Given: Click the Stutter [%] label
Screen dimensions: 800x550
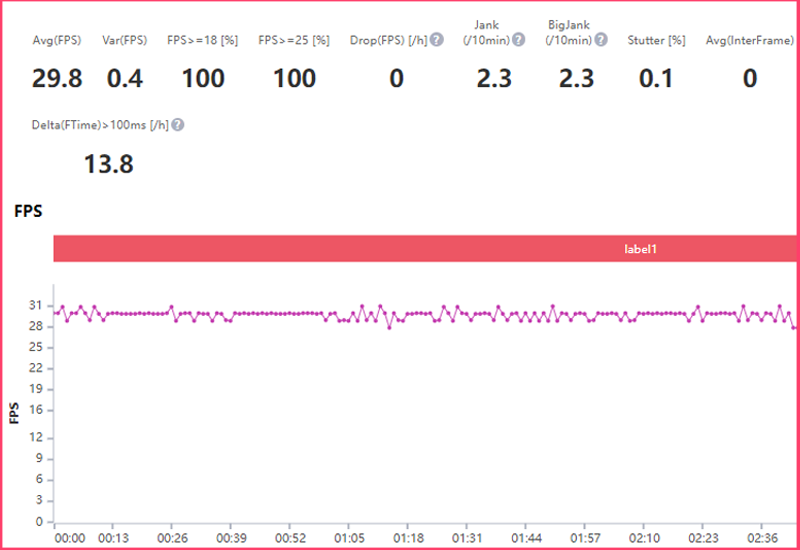Looking at the screenshot, I should (x=657, y=40).
